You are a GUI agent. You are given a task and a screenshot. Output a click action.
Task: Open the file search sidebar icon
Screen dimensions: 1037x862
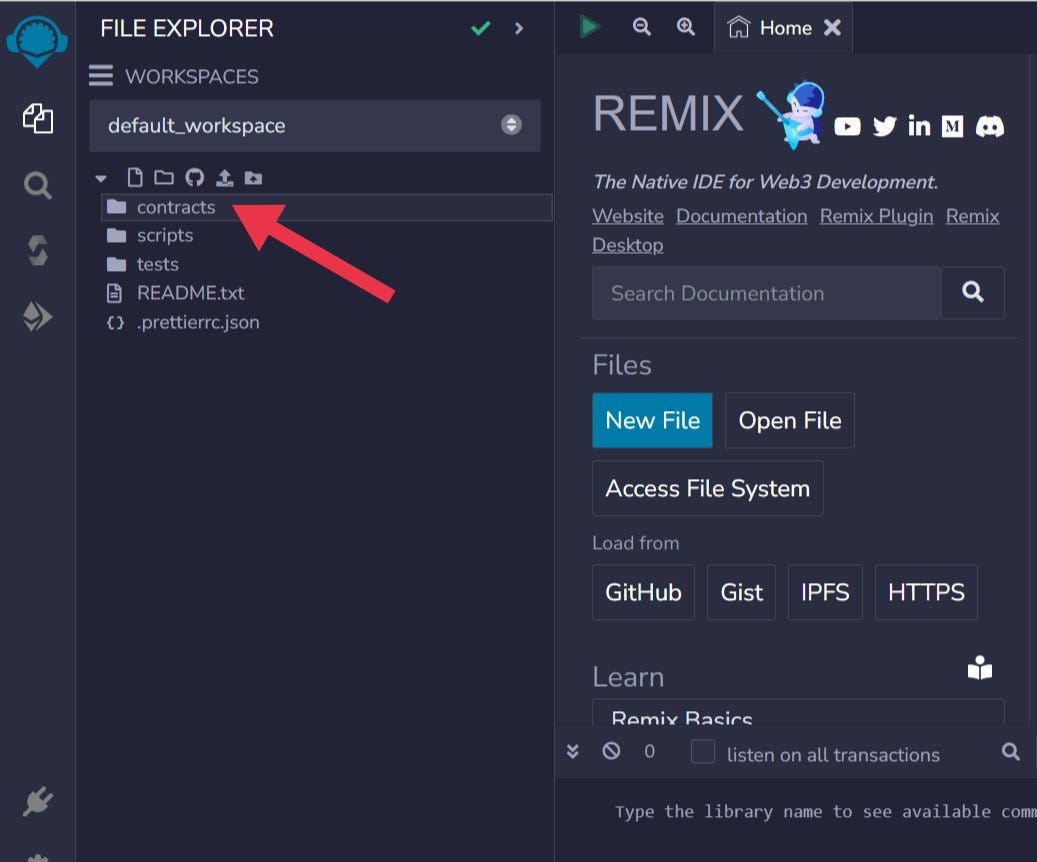click(38, 186)
